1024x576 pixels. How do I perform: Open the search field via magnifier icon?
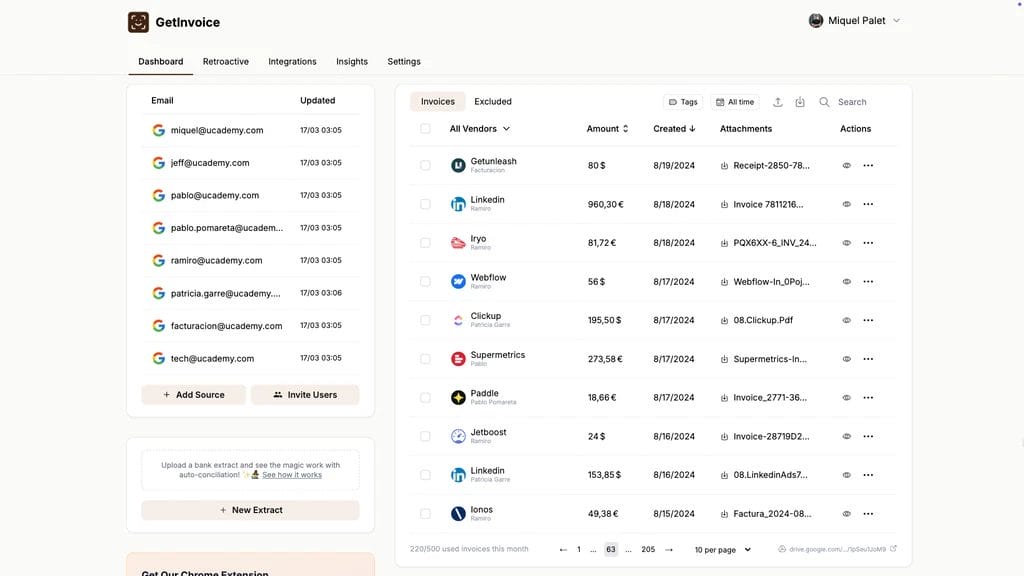tap(824, 101)
